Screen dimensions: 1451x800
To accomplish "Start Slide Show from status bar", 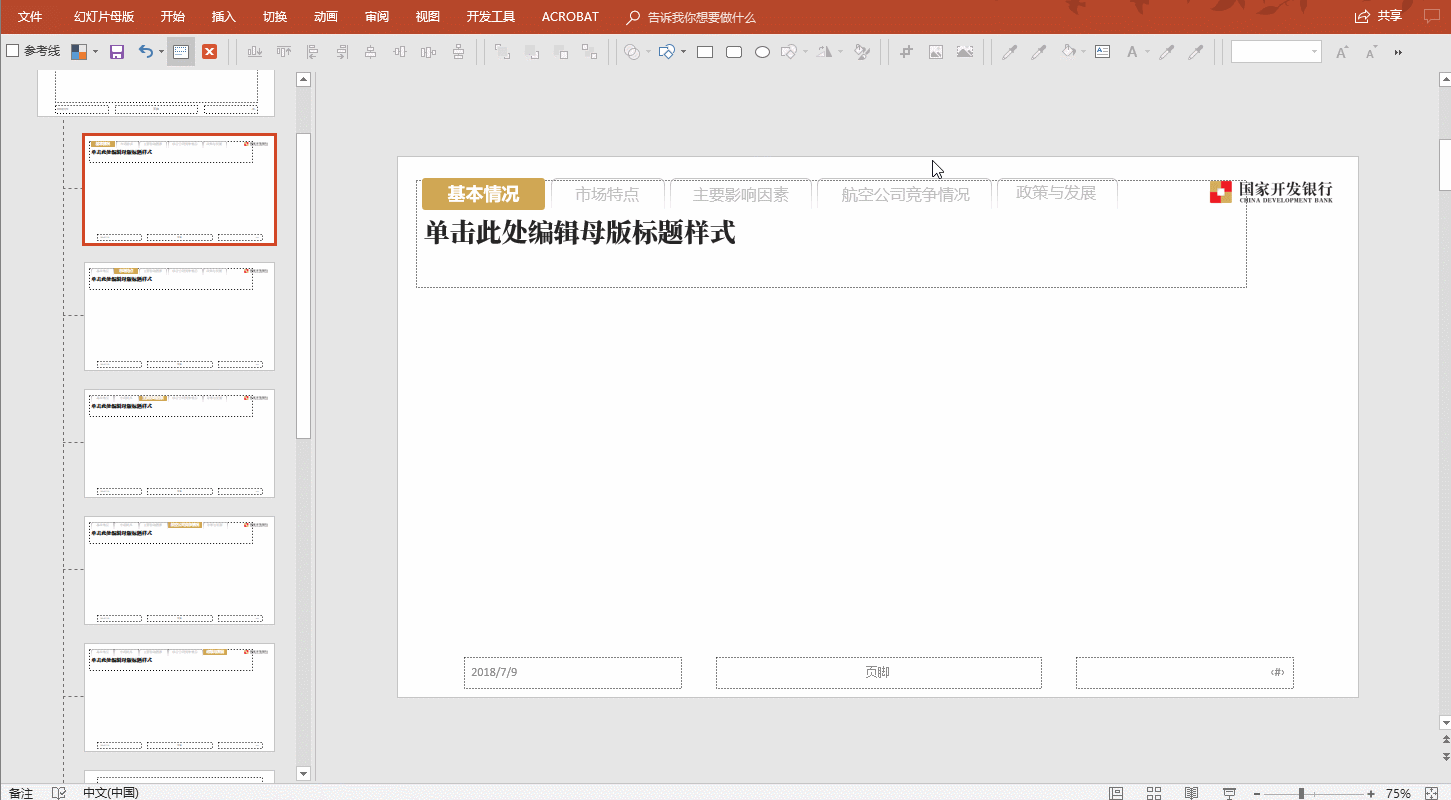I will tap(1230, 793).
